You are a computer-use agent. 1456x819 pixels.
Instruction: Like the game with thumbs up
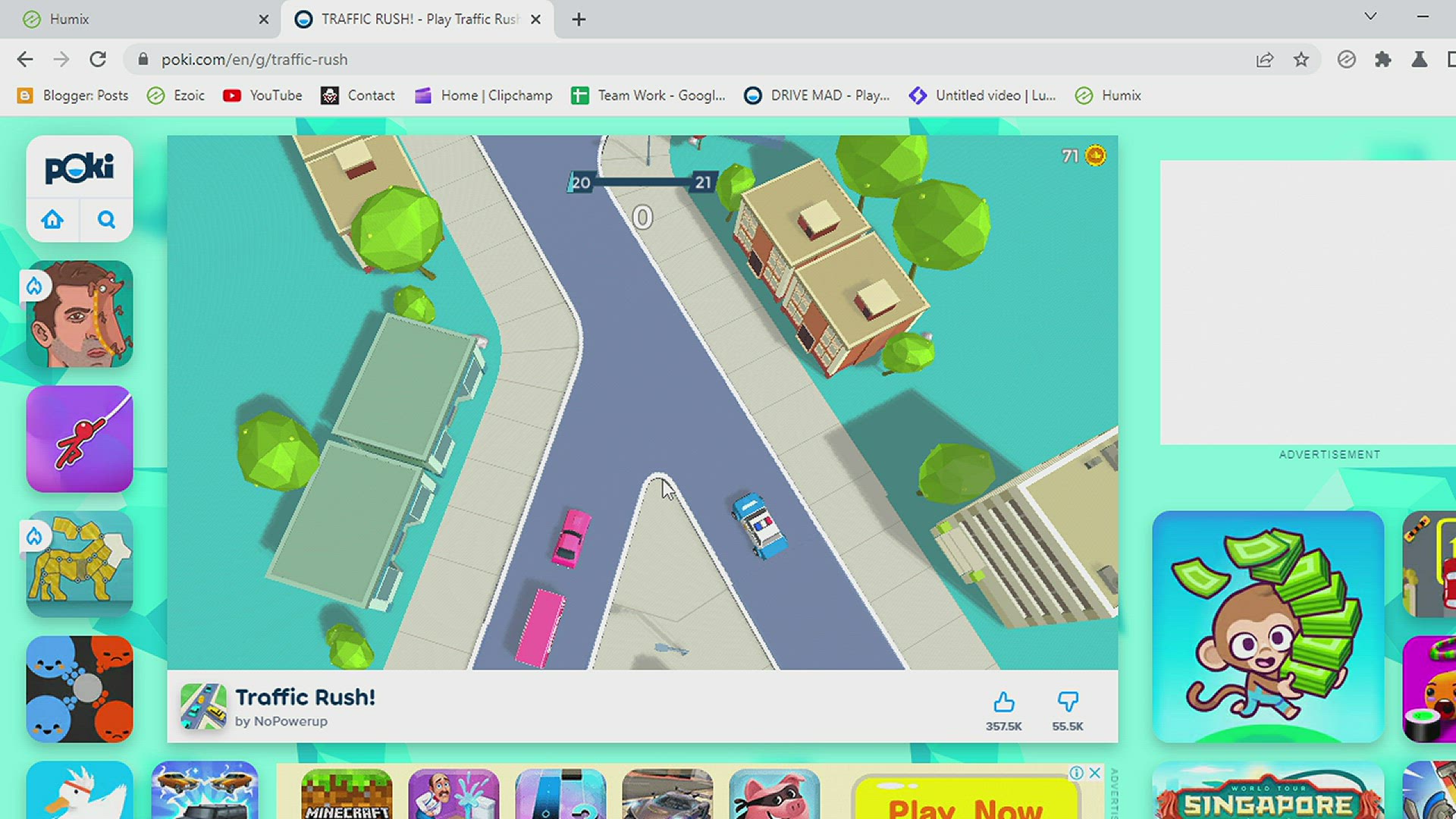pyautogui.click(x=1003, y=702)
